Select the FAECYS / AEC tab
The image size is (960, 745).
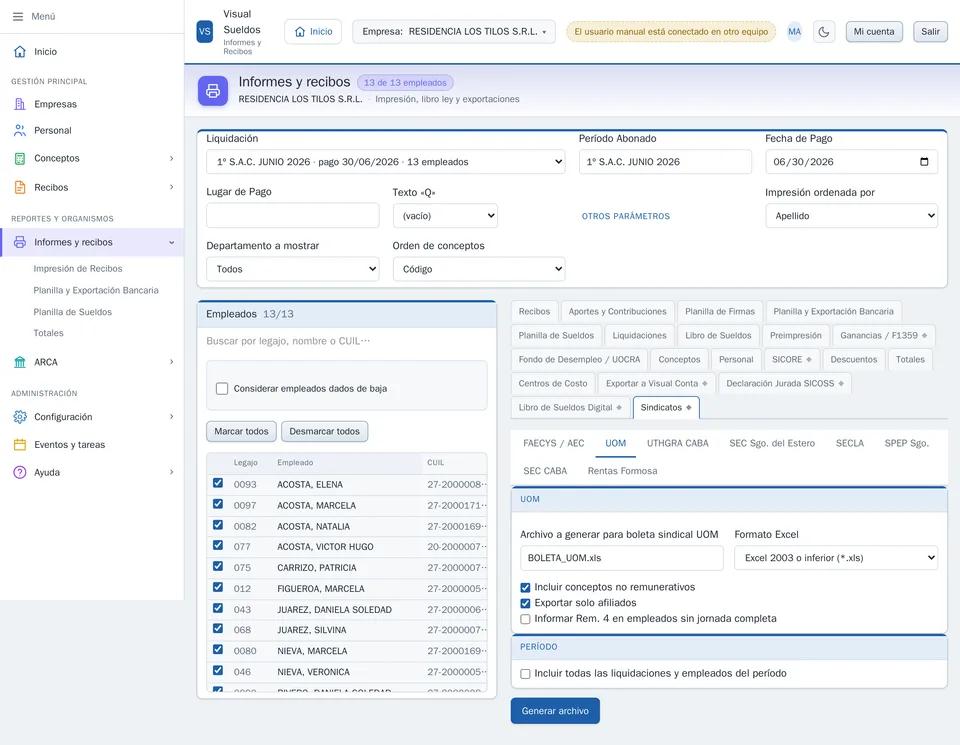coord(553,443)
